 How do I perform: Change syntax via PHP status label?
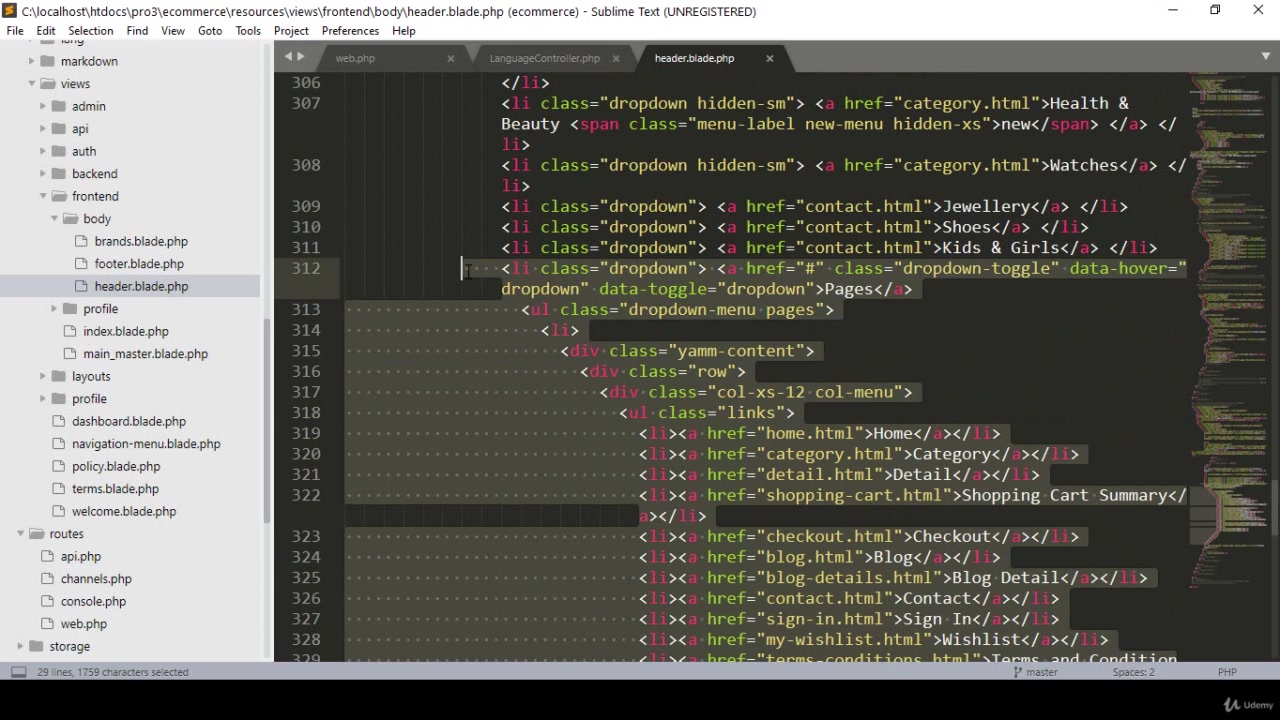click(1227, 672)
